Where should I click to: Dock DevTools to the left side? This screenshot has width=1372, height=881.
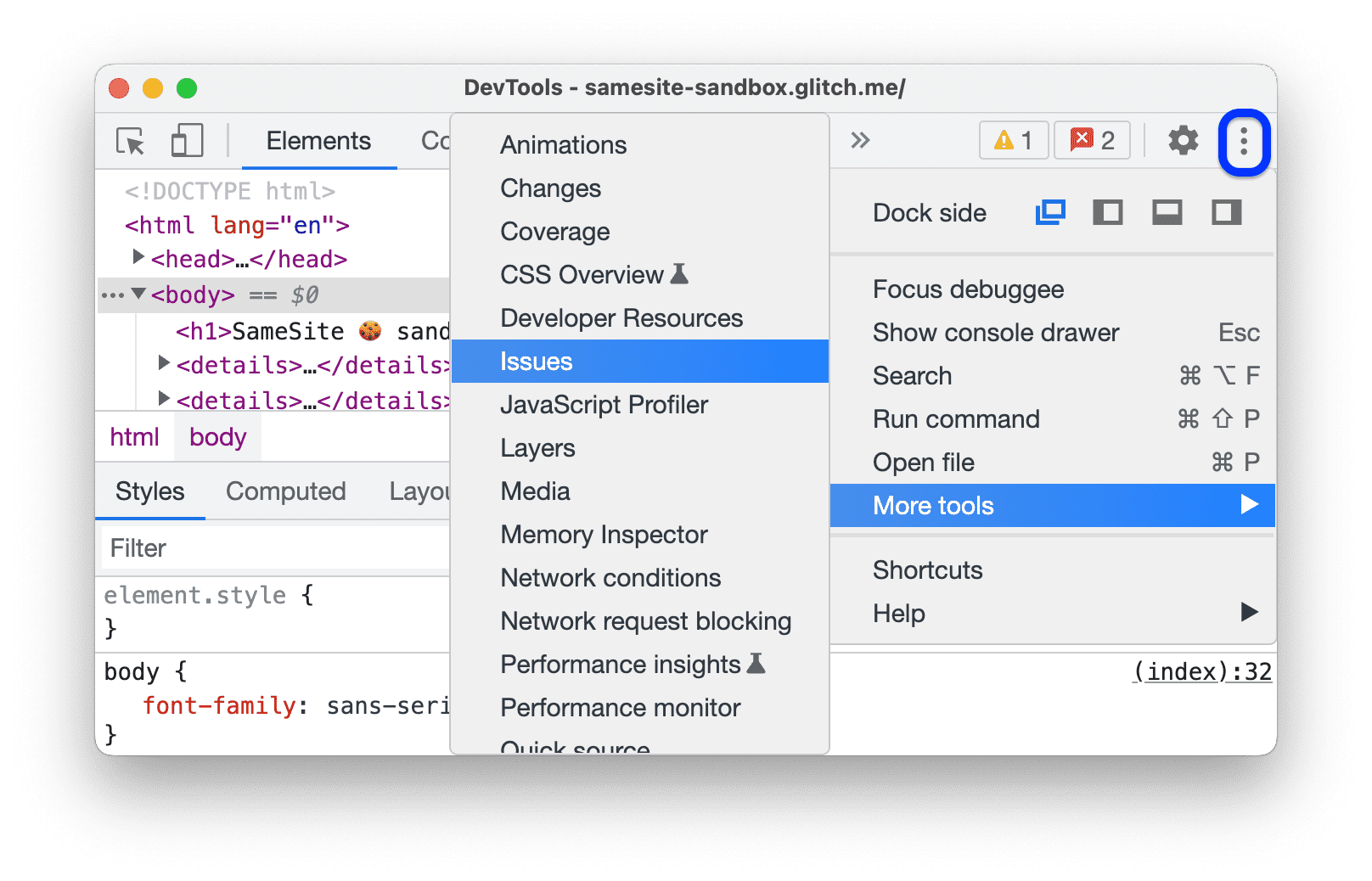pyautogui.click(x=1108, y=213)
